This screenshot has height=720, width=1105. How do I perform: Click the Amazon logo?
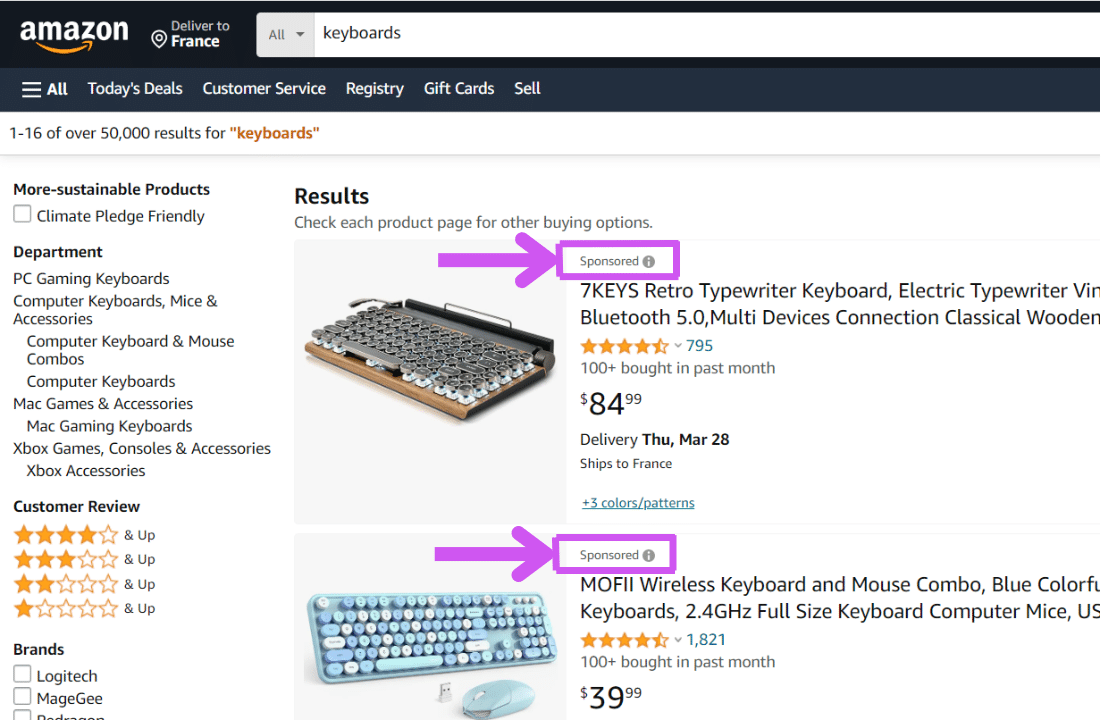tap(74, 34)
